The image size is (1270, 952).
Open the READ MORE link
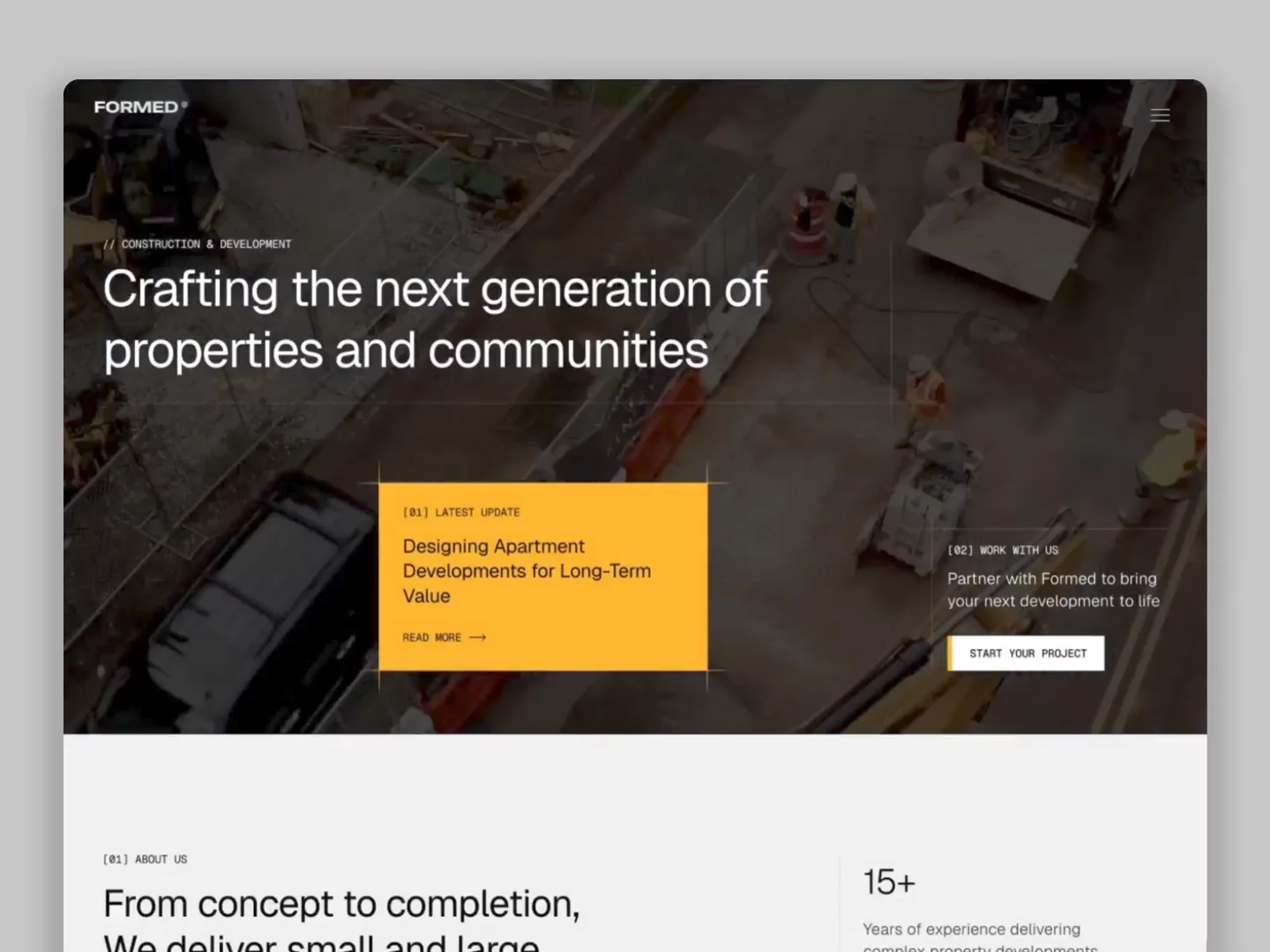click(x=444, y=637)
